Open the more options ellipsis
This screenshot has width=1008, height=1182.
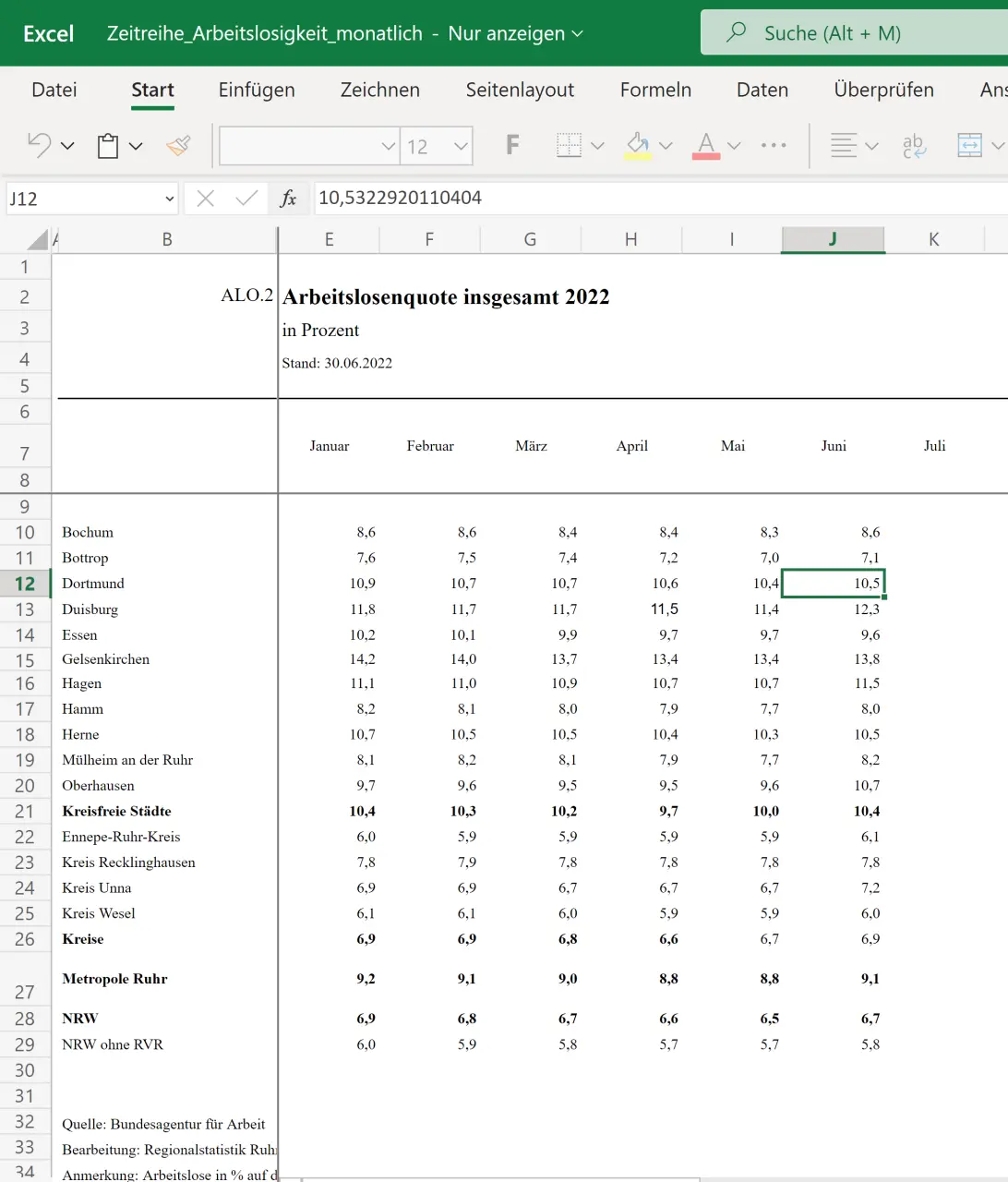(x=774, y=145)
